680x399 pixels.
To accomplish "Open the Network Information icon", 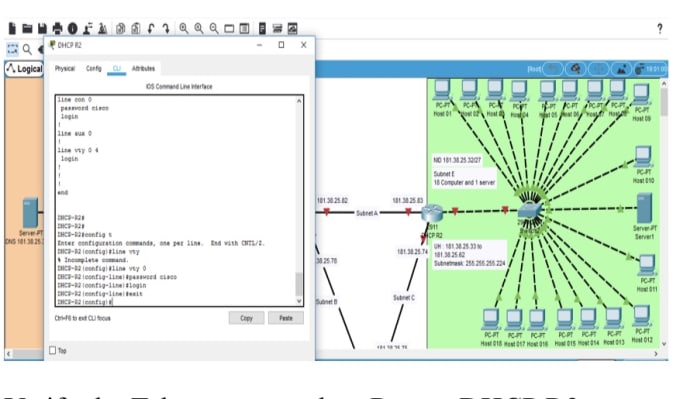I will [x=72, y=29].
